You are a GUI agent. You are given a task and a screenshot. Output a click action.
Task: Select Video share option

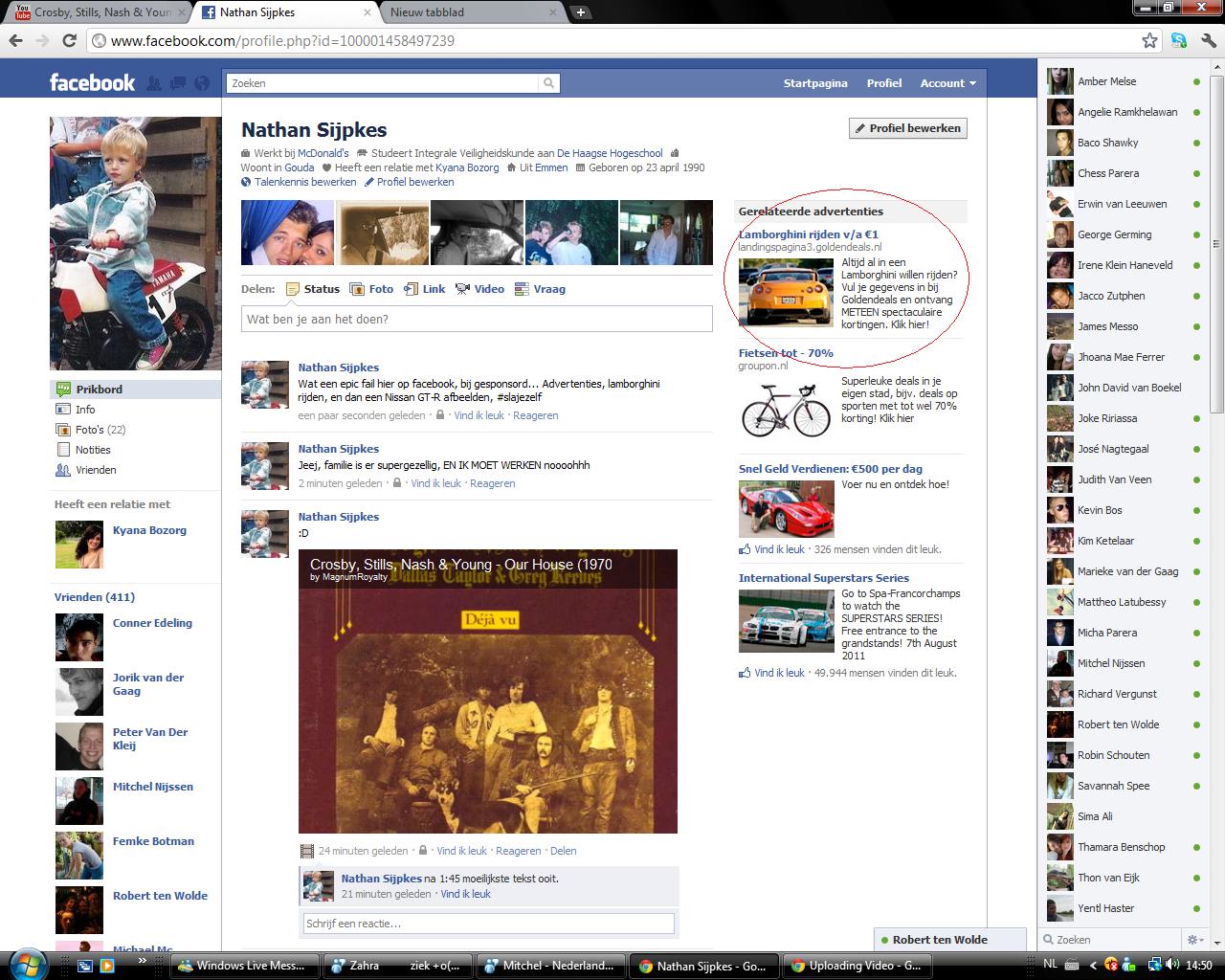(x=479, y=289)
